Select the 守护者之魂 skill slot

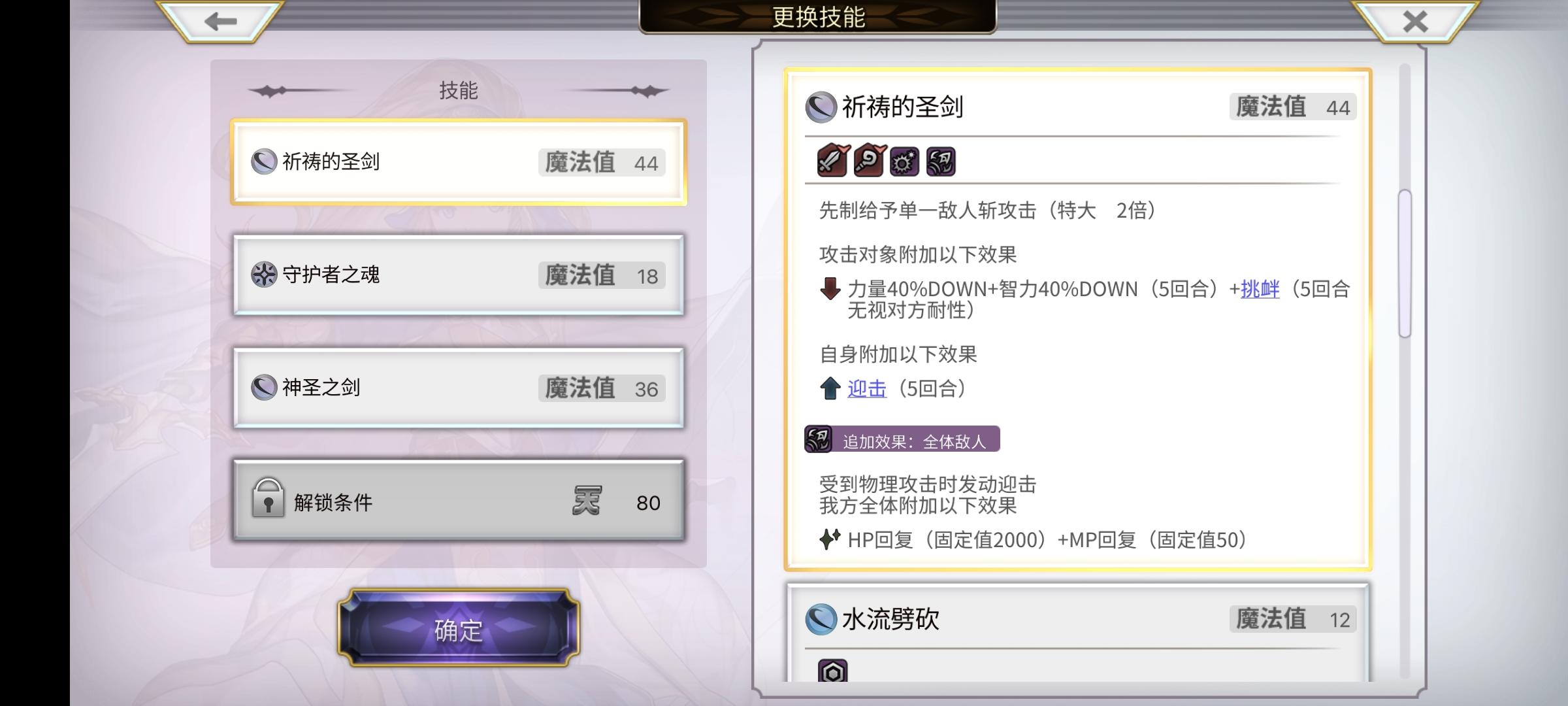pos(459,275)
